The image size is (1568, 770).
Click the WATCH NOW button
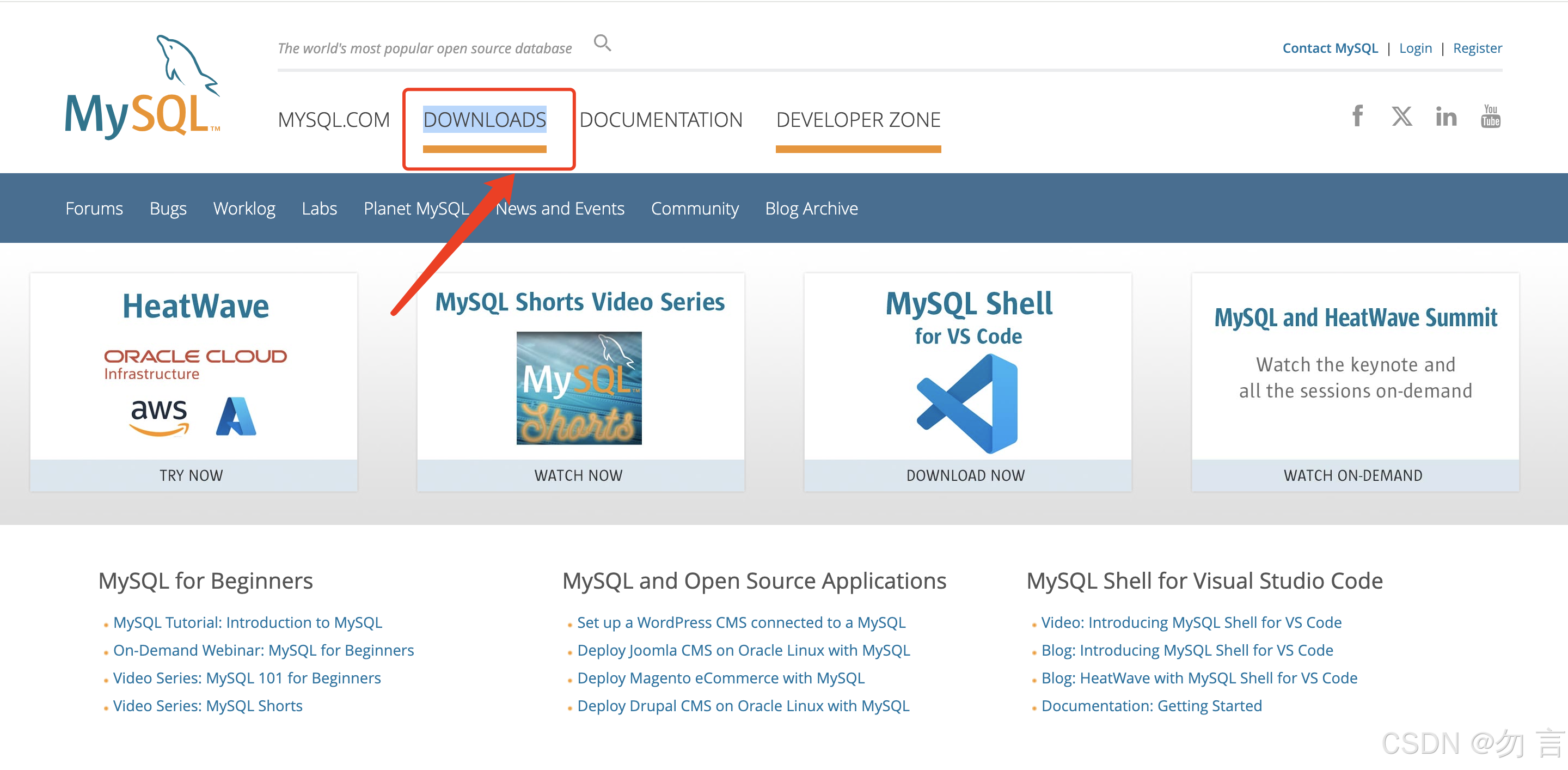581,475
